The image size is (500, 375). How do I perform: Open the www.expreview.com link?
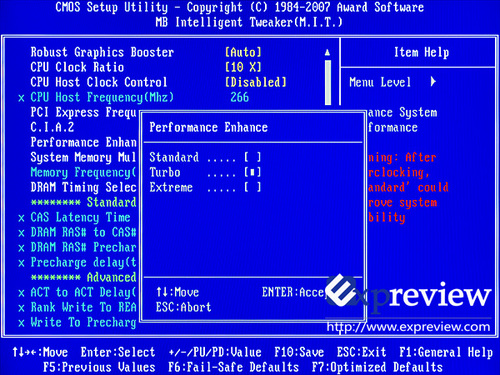408,327
